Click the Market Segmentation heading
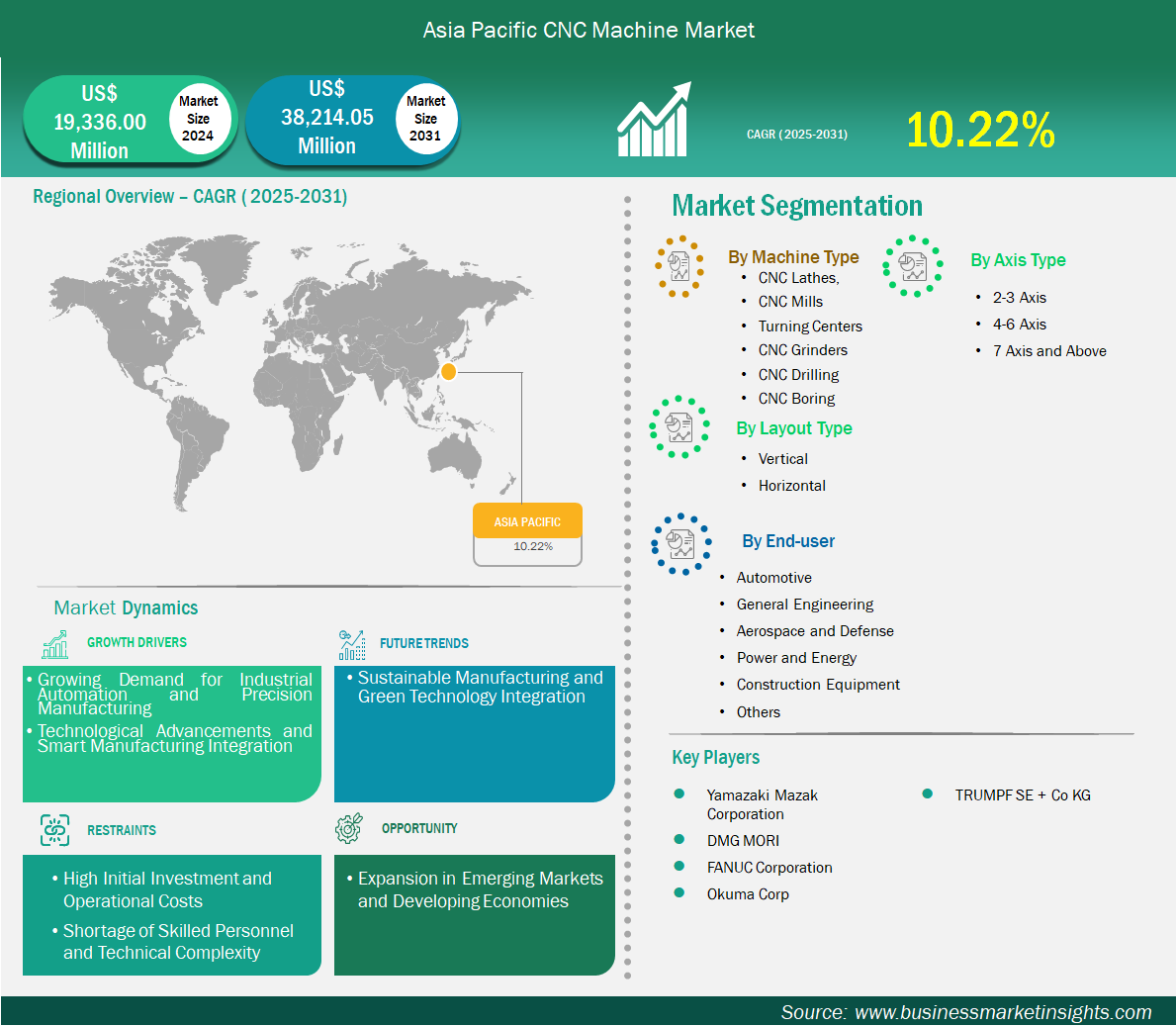This screenshot has height=1027, width=1176. tap(797, 206)
